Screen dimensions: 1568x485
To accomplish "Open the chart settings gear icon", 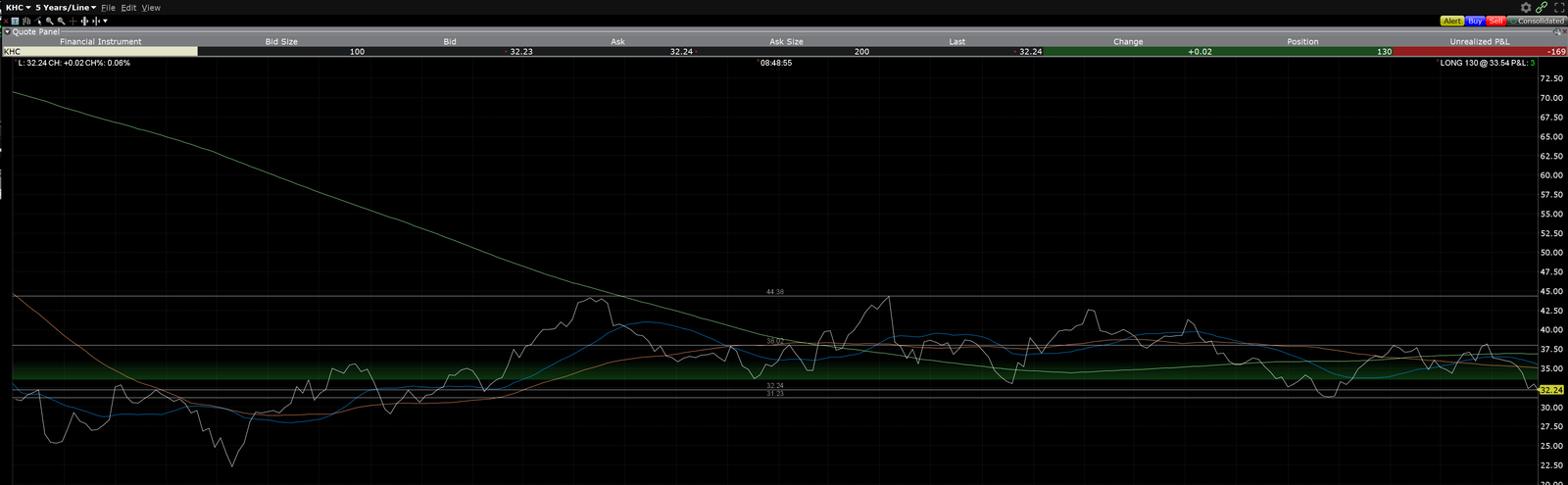I will [x=1526, y=8].
